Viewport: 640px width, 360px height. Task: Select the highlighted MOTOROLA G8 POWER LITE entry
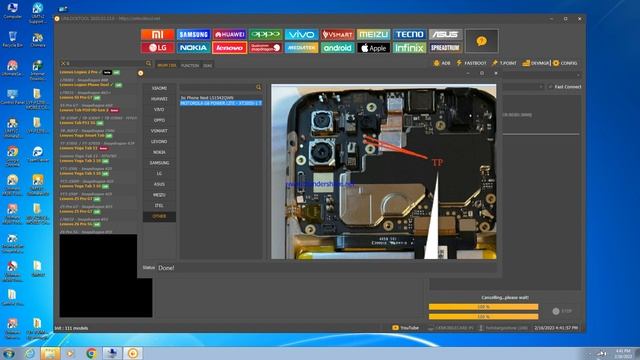pyautogui.click(x=221, y=103)
